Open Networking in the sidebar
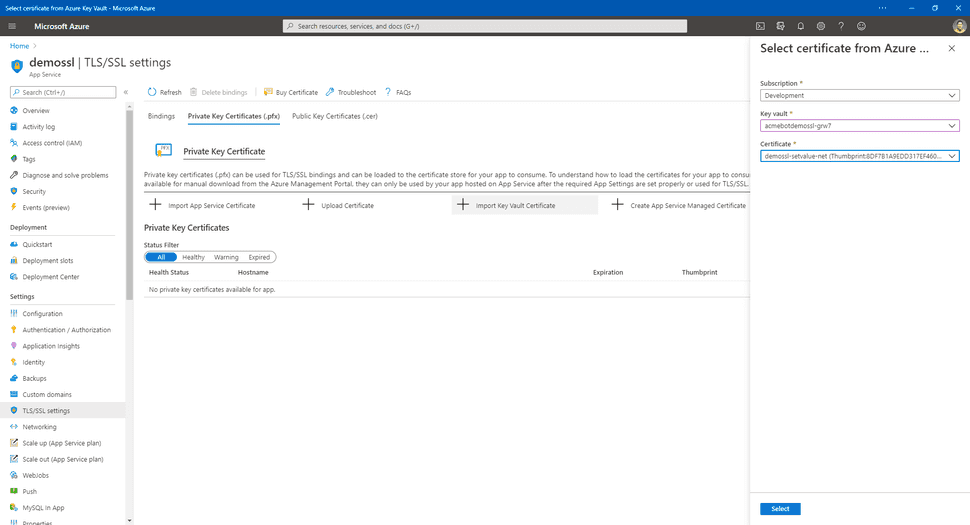This screenshot has width=970, height=525. tap(39, 427)
